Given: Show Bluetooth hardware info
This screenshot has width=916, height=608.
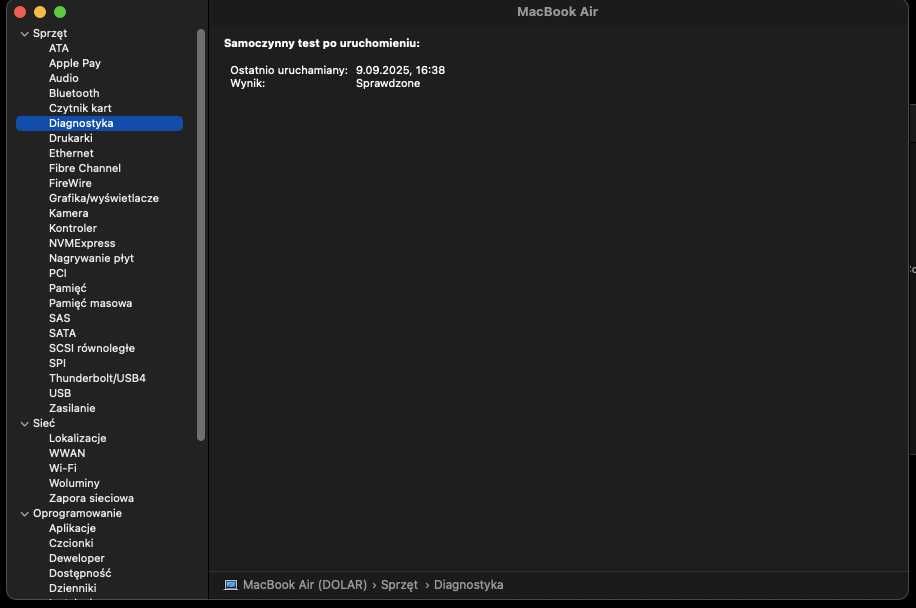Looking at the screenshot, I should click(74, 93).
